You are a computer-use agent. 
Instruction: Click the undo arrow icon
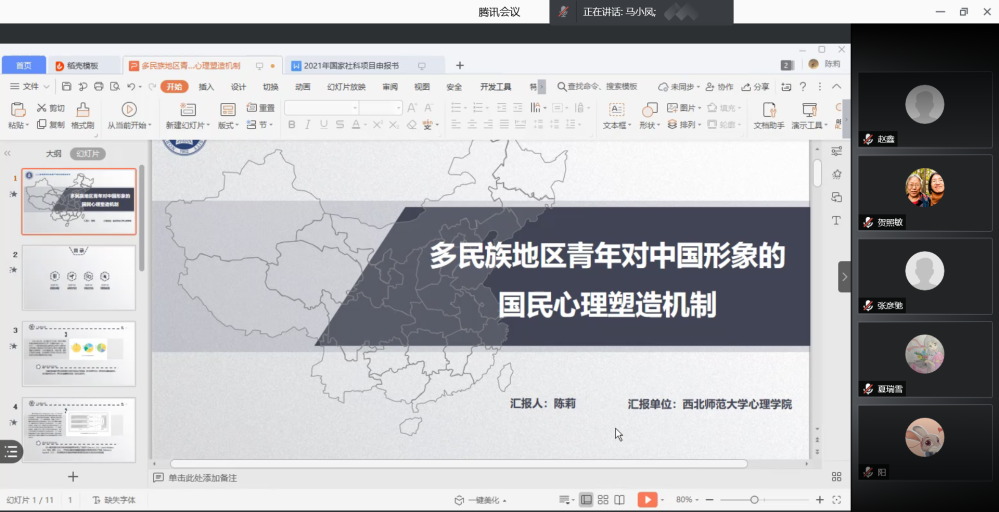[x=131, y=87]
